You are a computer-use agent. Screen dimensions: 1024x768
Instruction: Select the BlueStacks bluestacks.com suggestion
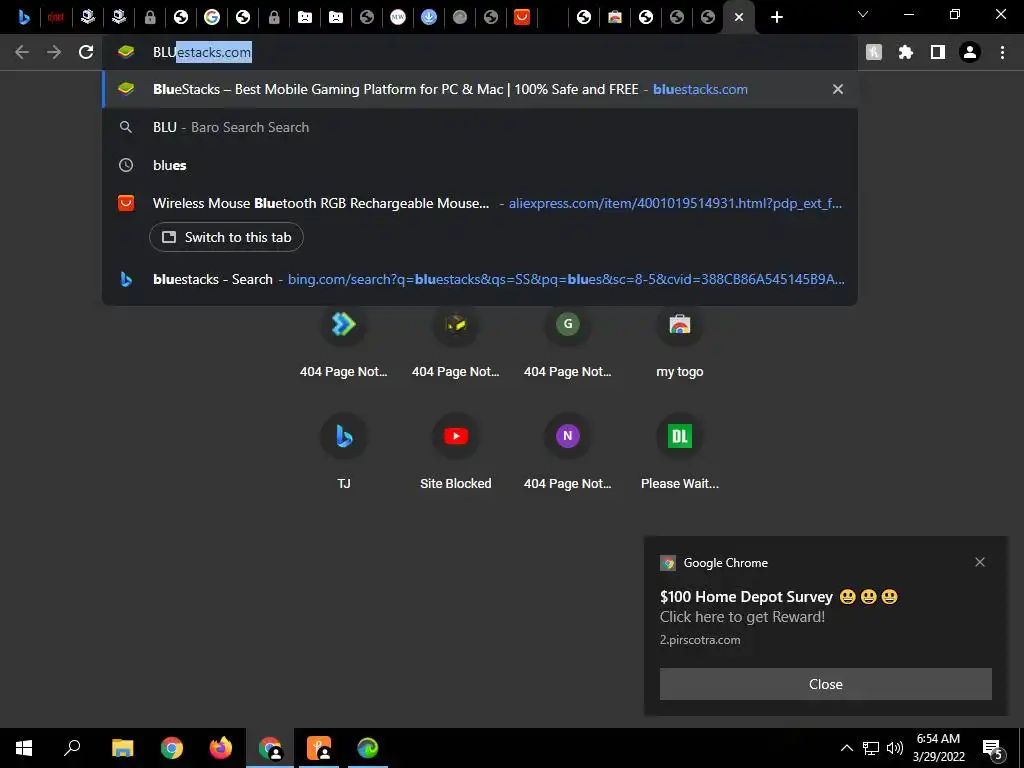click(x=480, y=89)
